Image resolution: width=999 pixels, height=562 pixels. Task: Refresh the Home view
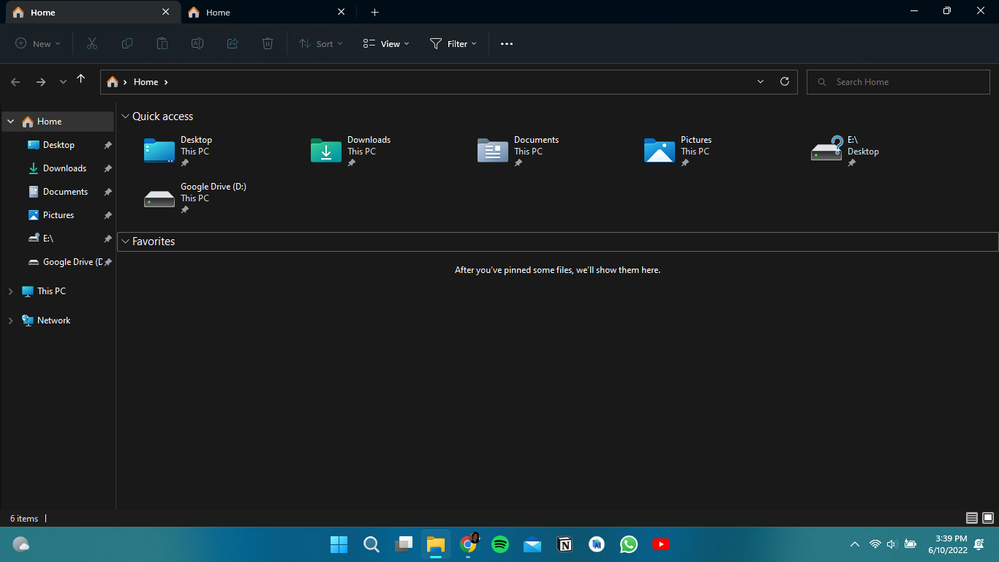click(x=784, y=82)
